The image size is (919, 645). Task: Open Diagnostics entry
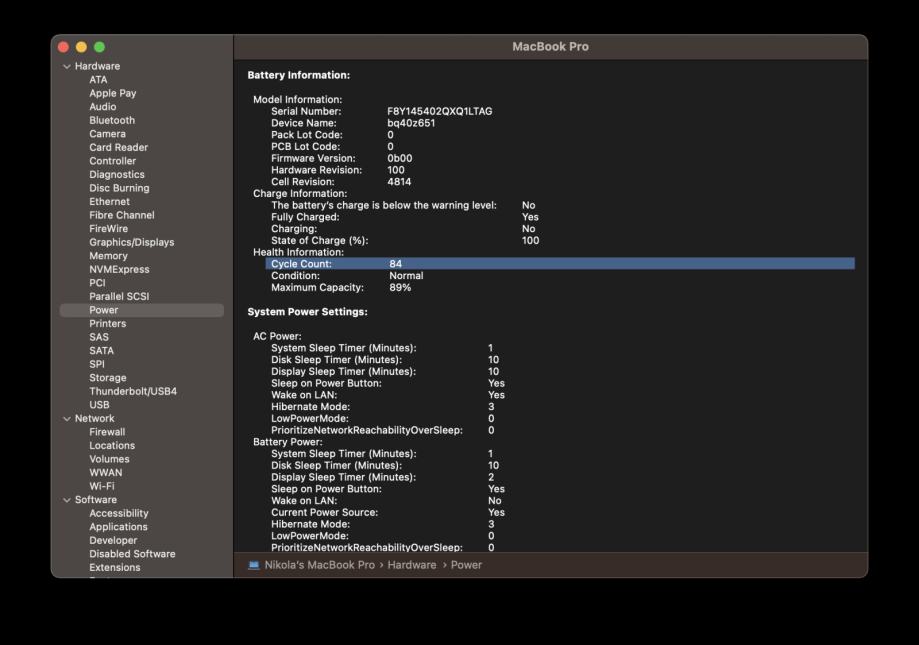coord(117,174)
